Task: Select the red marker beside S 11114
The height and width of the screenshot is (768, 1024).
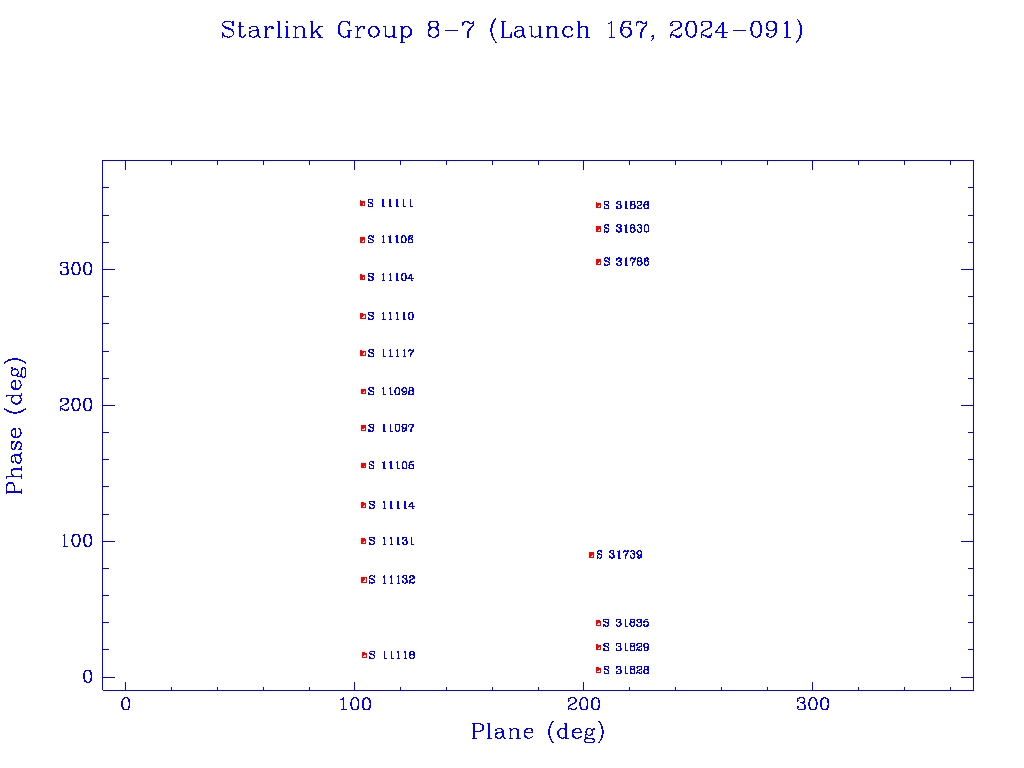Action: pyautogui.click(x=364, y=505)
